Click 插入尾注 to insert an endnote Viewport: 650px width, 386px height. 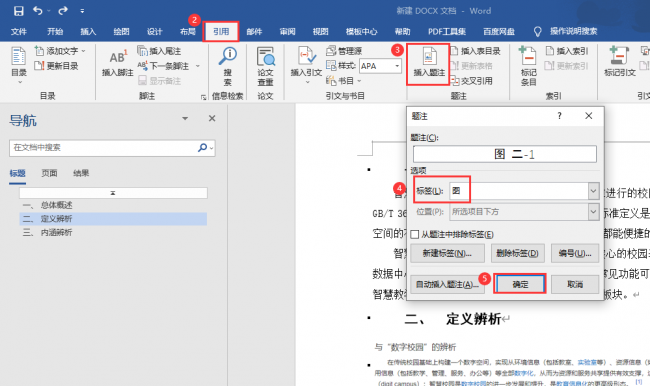(x=159, y=51)
